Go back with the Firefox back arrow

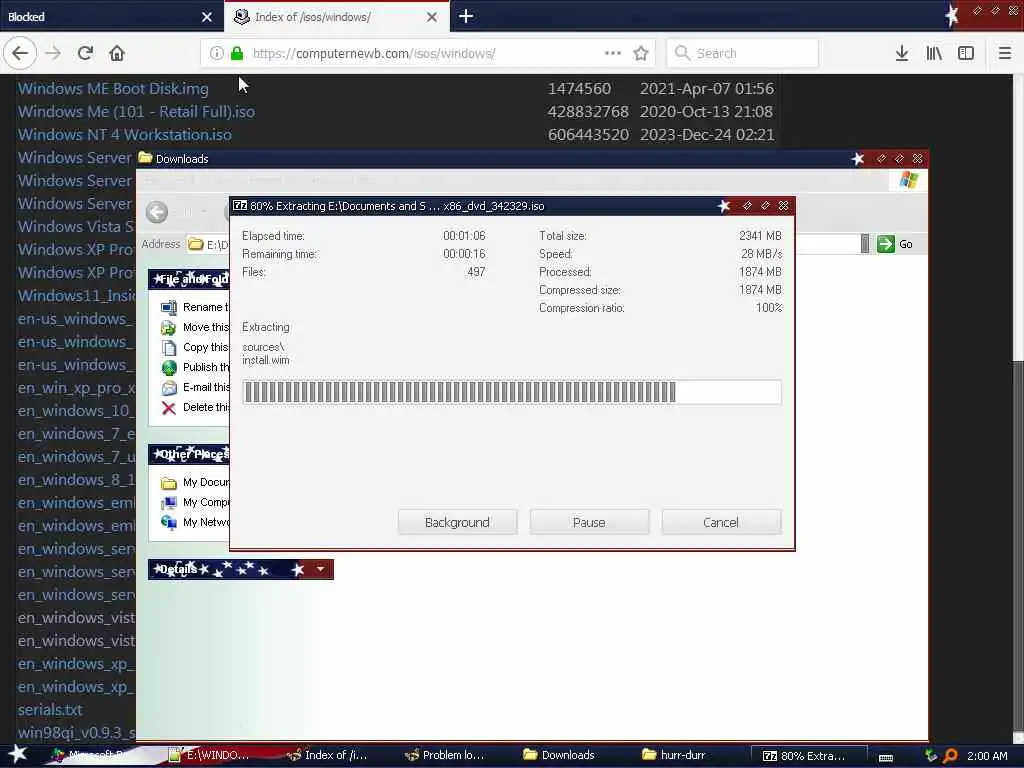click(20, 53)
